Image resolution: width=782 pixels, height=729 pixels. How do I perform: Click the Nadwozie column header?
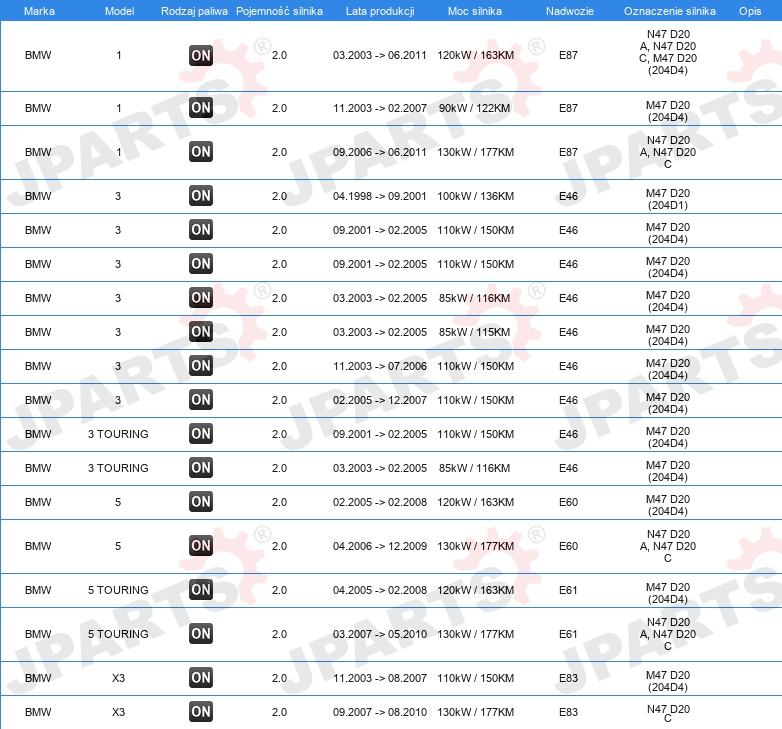(570, 11)
